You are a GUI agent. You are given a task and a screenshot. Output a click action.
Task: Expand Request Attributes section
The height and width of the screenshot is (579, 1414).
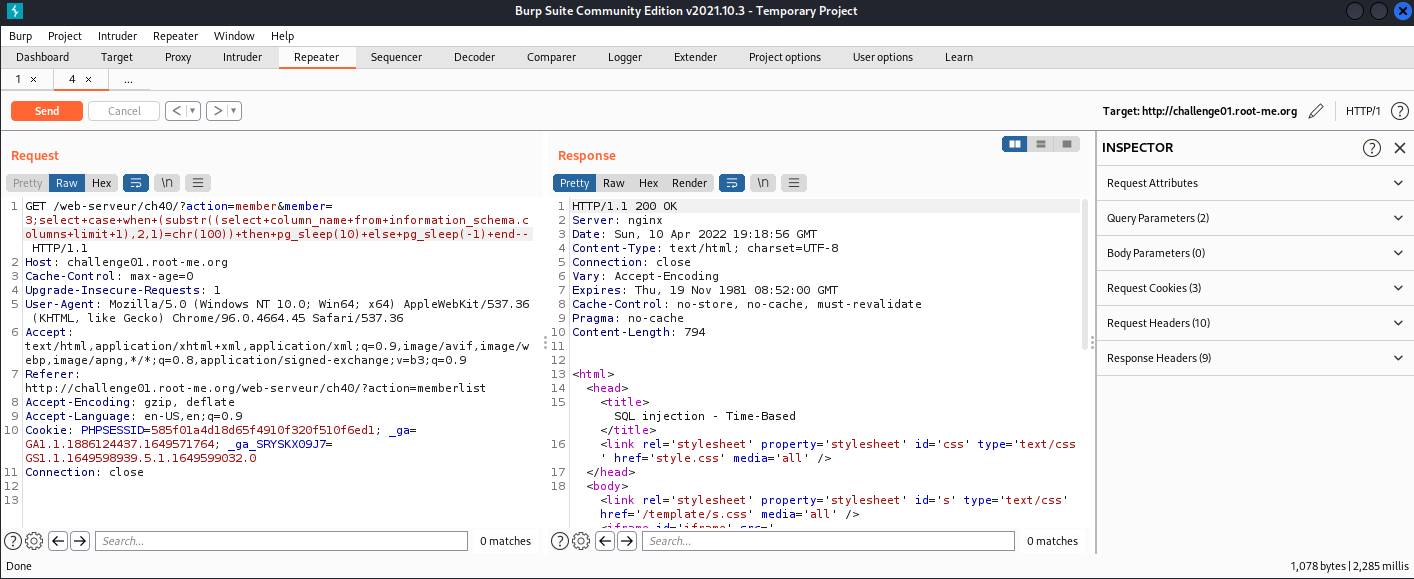pos(1255,183)
